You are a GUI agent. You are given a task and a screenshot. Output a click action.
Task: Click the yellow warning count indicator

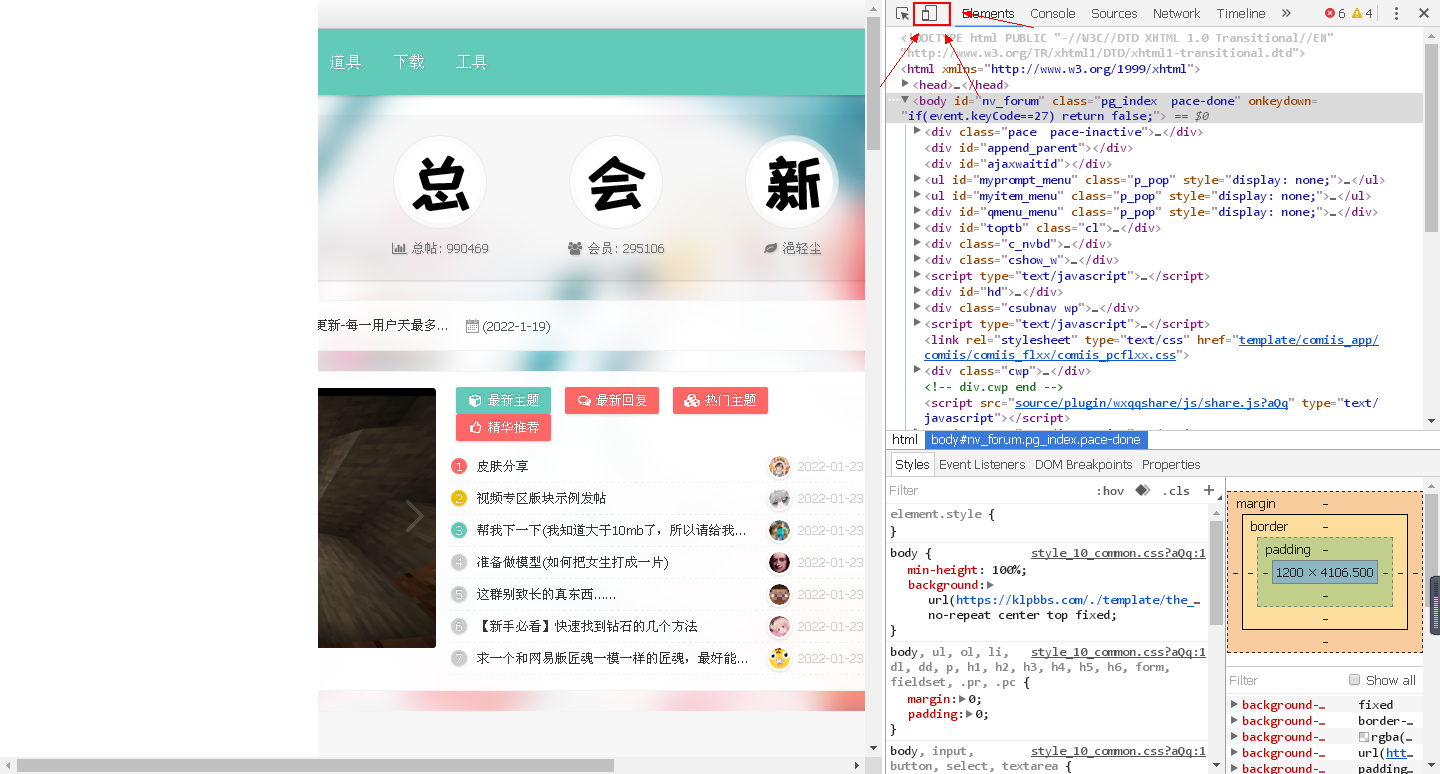pos(1362,14)
